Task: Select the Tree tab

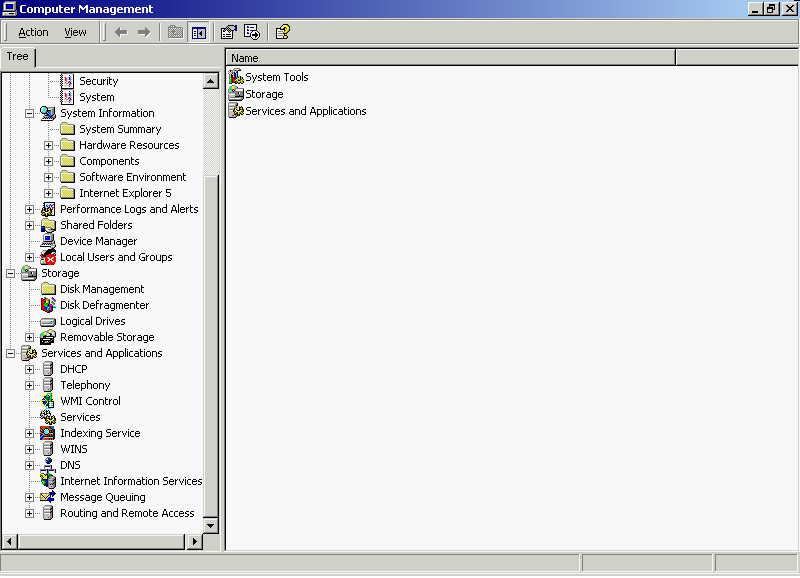Action: click(x=18, y=57)
